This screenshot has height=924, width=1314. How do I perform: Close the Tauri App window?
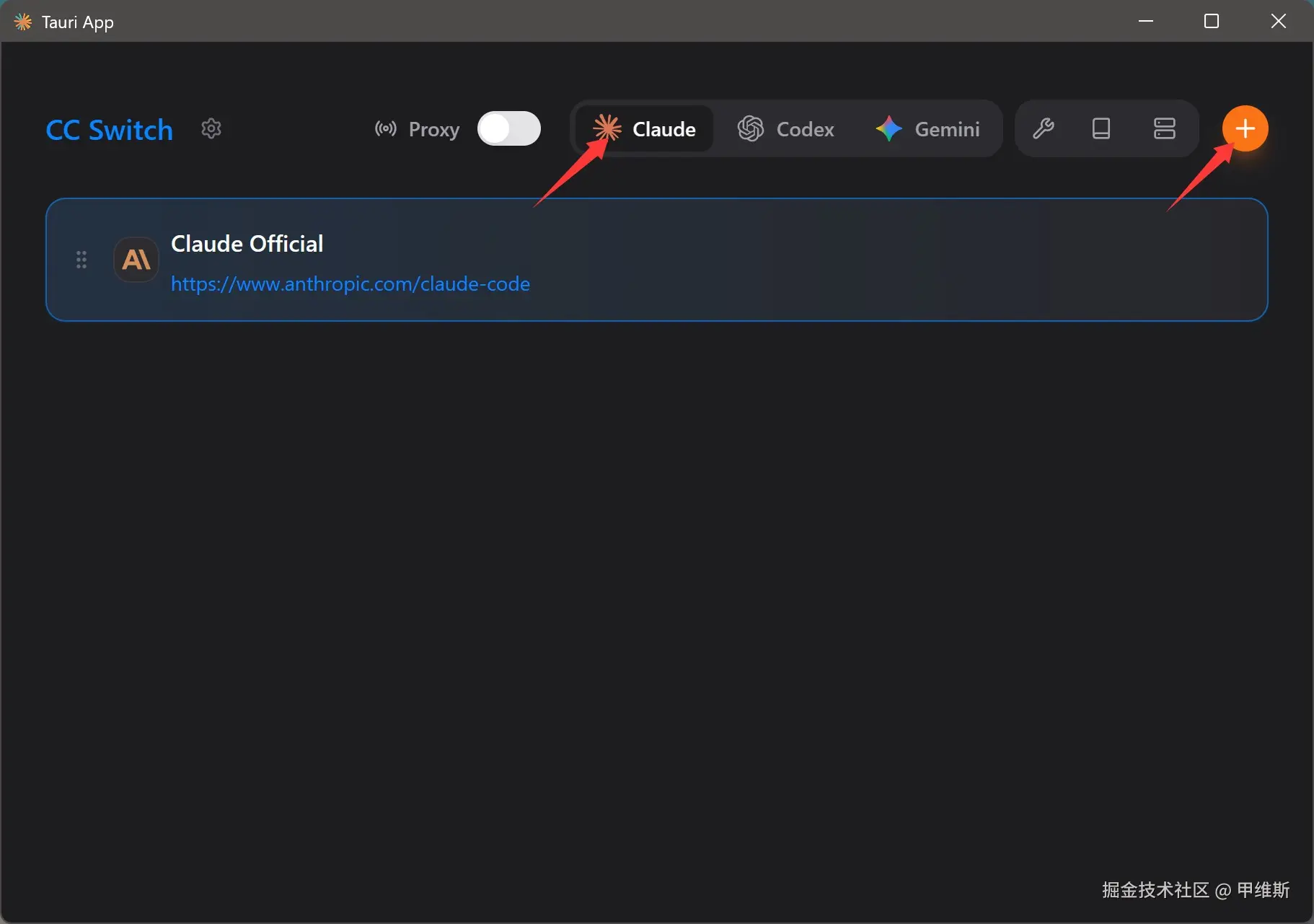click(x=1279, y=21)
